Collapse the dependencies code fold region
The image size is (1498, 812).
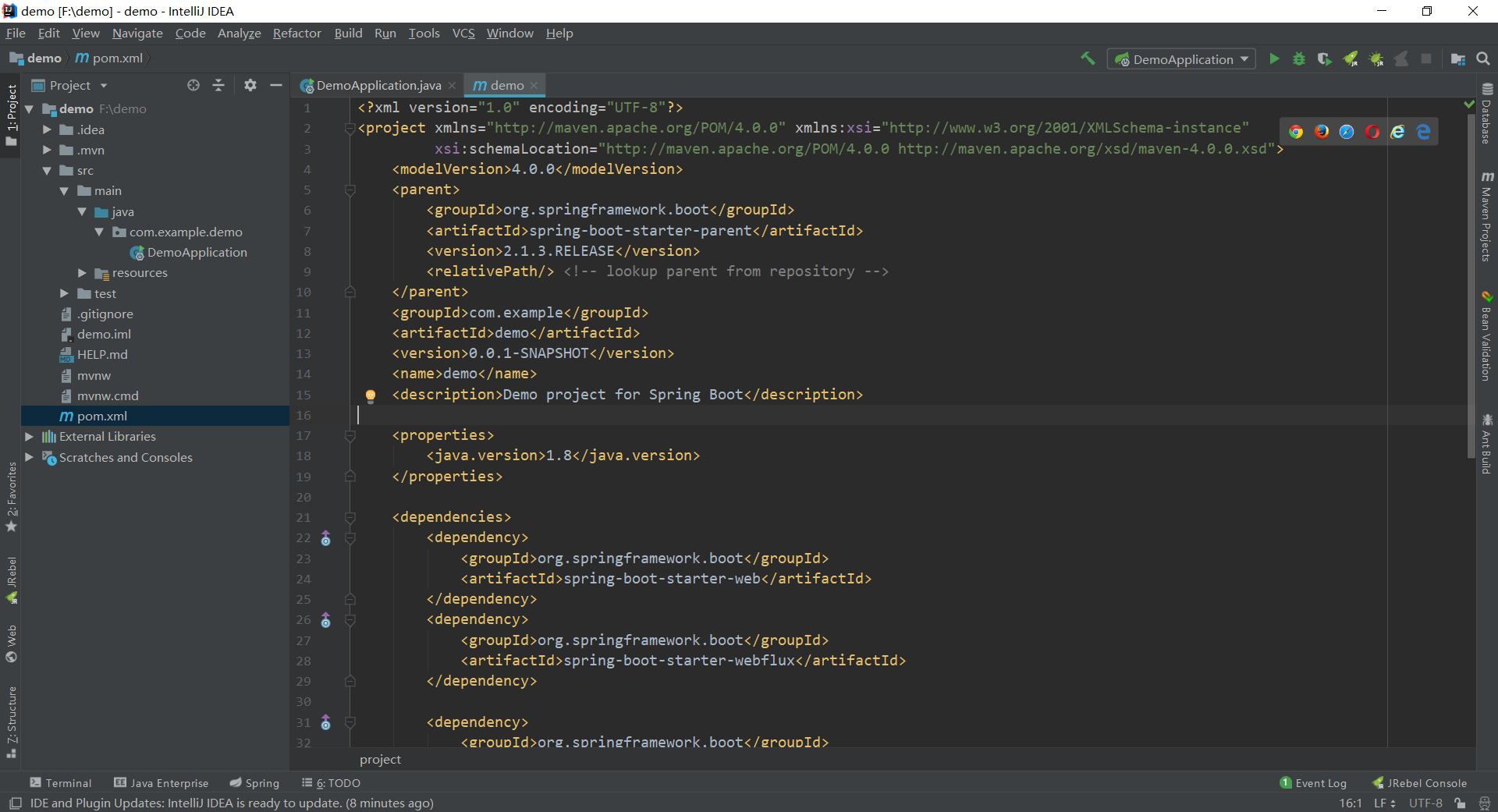350,517
